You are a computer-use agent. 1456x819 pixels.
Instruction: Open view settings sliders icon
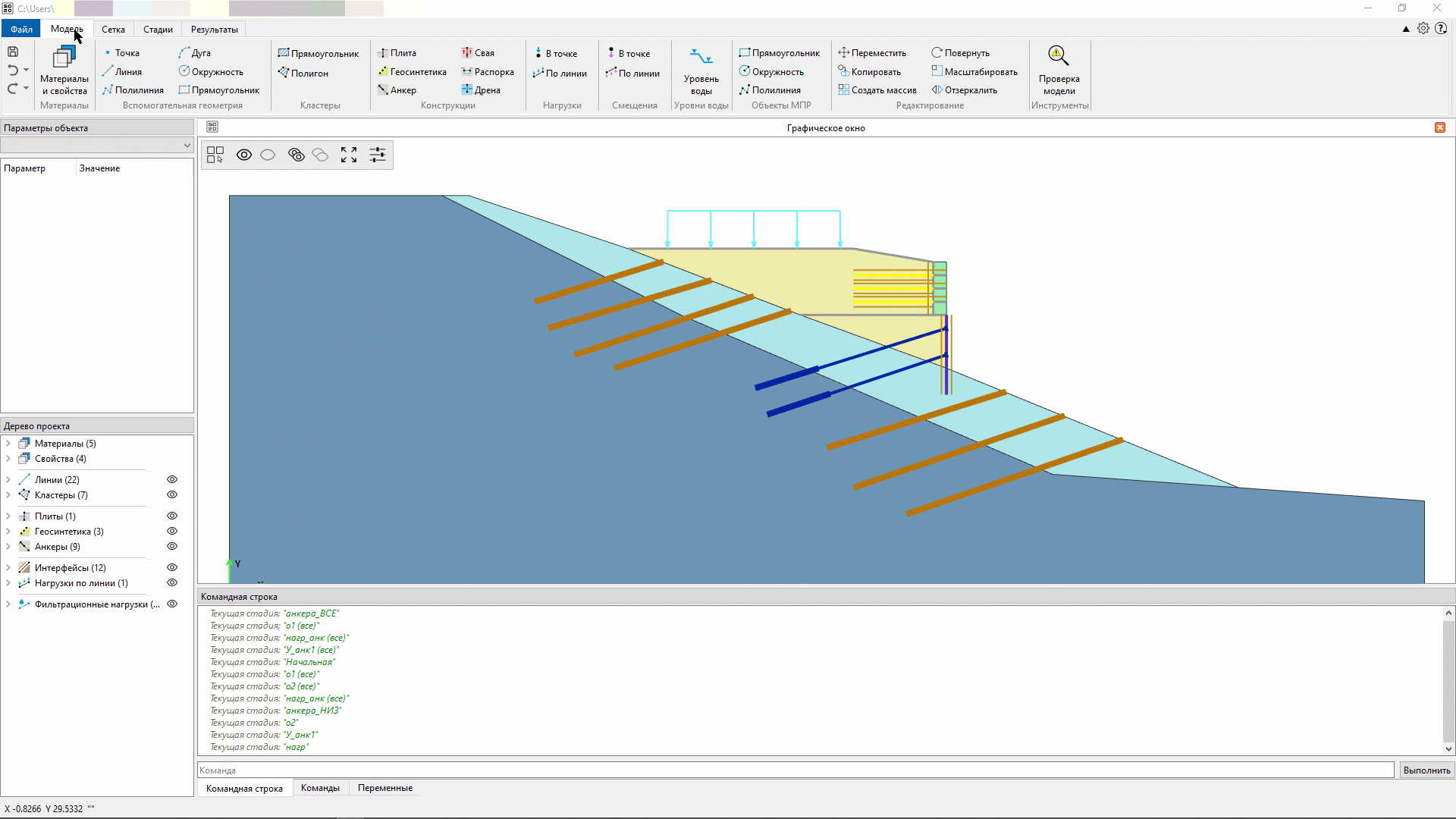(378, 155)
